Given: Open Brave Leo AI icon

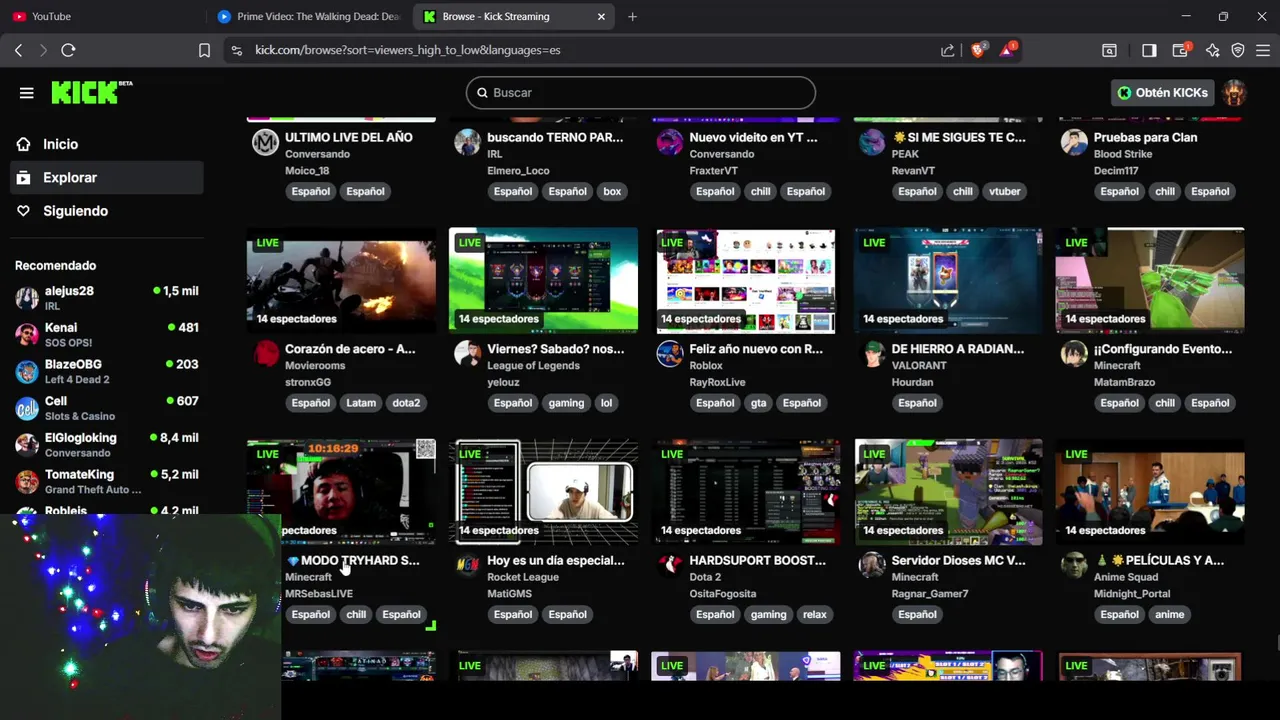Looking at the screenshot, I should coord(1212,50).
